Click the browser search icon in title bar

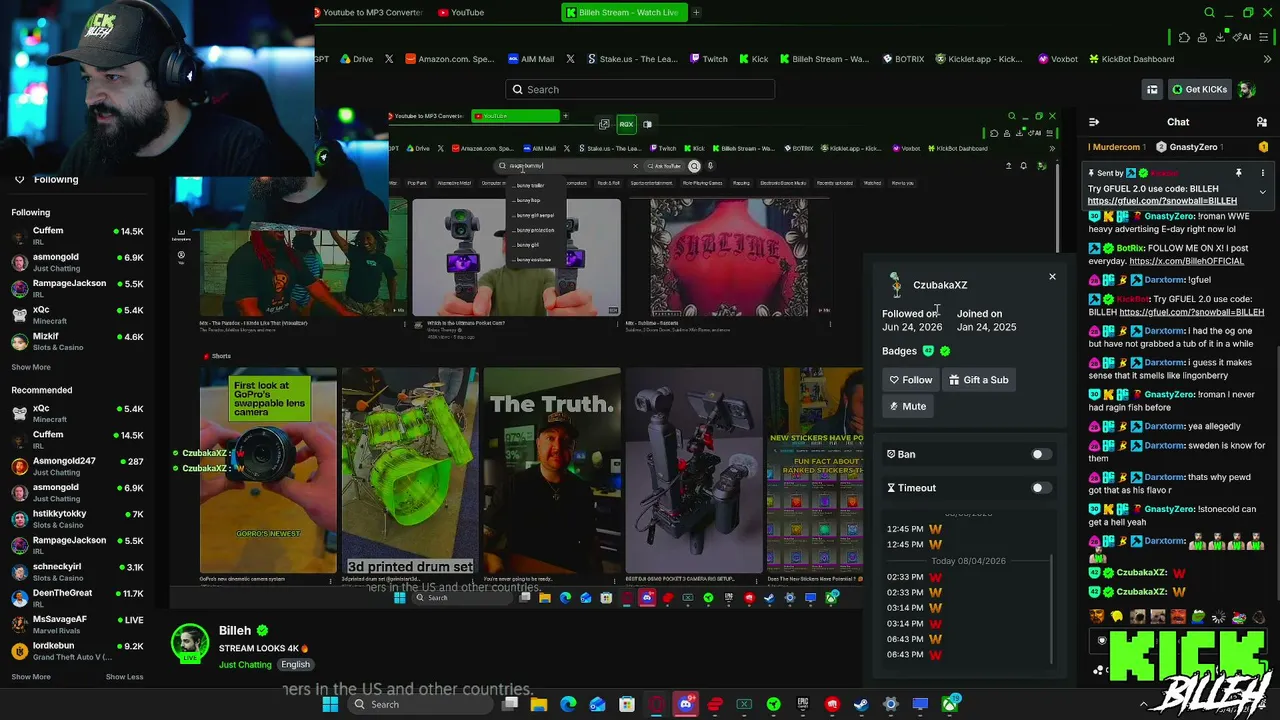pyautogui.click(x=1209, y=12)
